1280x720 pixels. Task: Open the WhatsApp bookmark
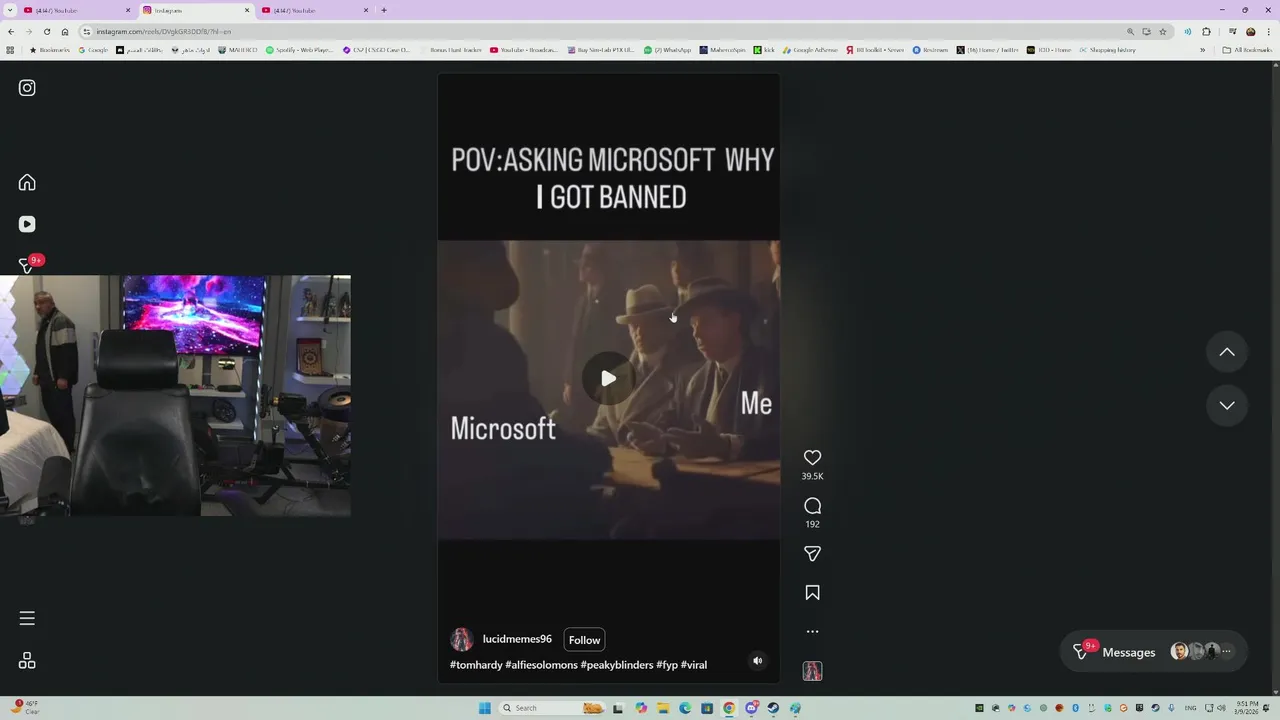[667, 49]
